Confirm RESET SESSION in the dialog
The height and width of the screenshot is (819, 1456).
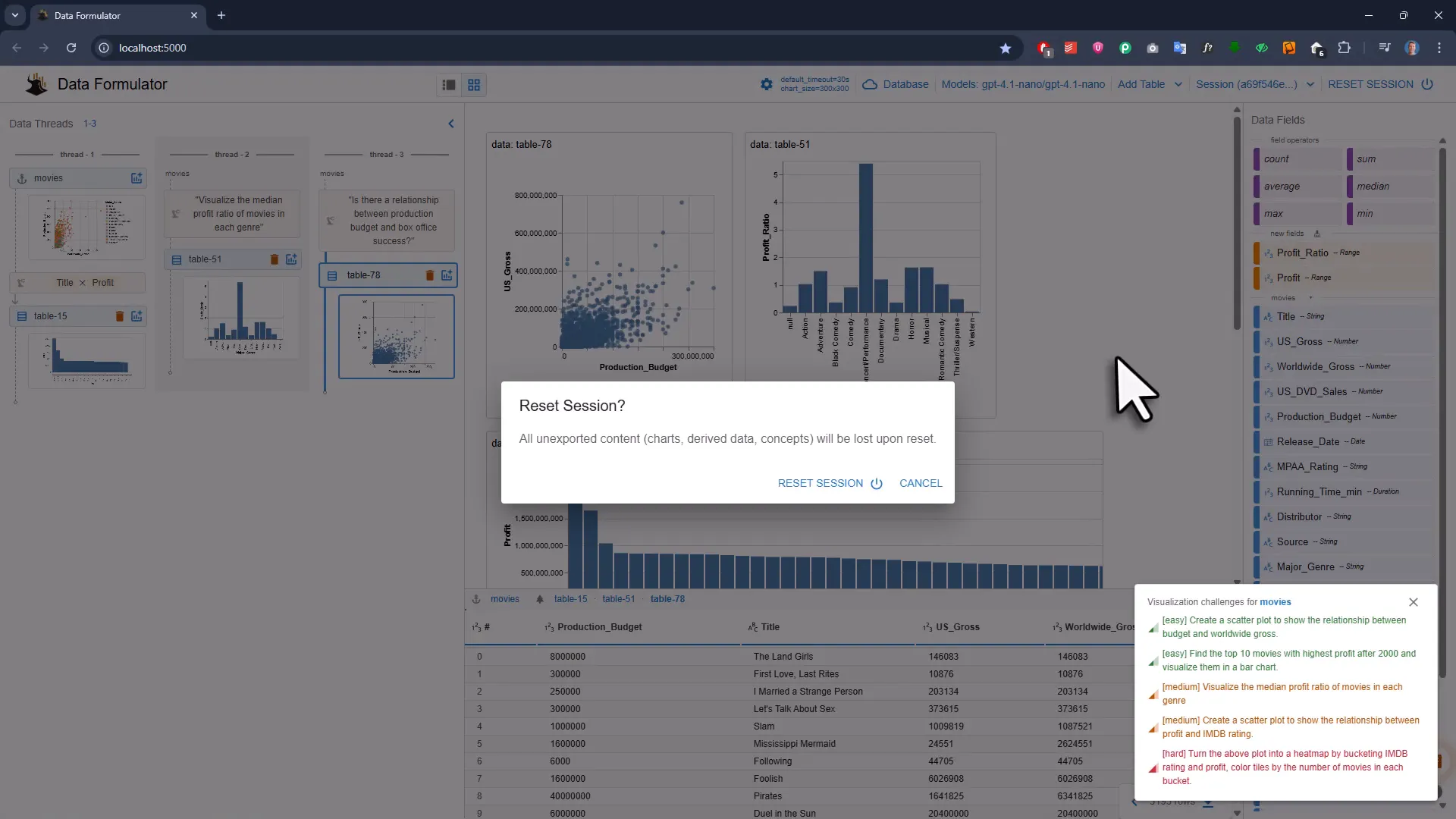click(x=830, y=483)
